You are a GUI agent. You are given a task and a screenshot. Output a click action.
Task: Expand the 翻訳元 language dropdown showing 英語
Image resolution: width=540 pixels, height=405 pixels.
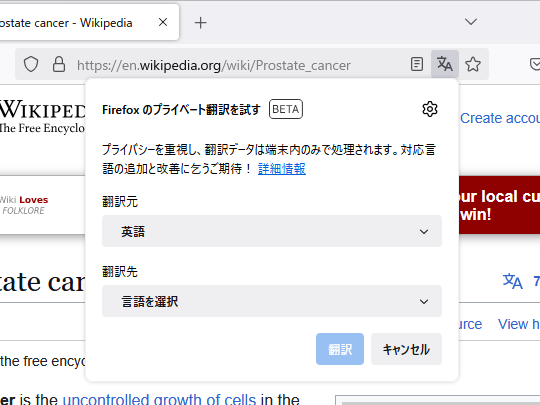click(272, 231)
